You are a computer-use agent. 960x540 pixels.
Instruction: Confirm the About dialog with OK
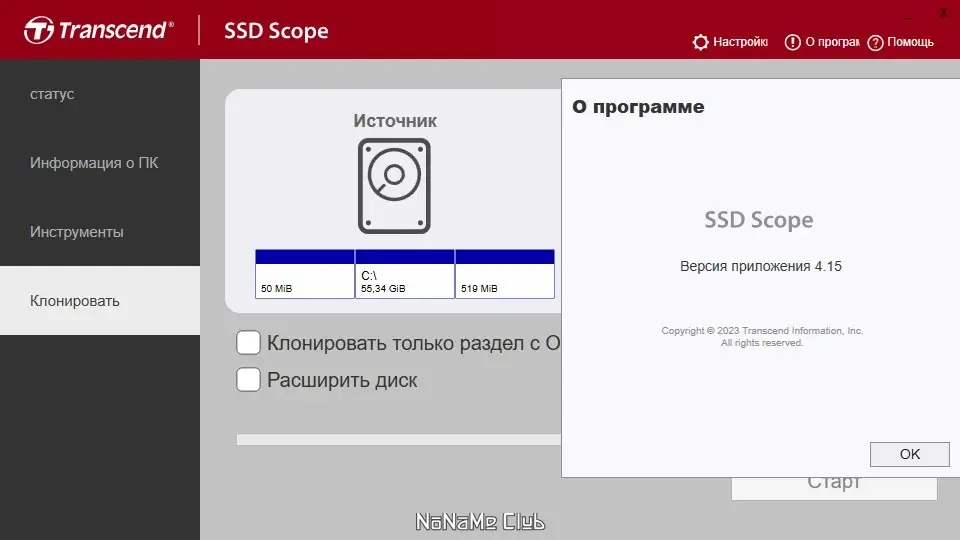pos(910,454)
